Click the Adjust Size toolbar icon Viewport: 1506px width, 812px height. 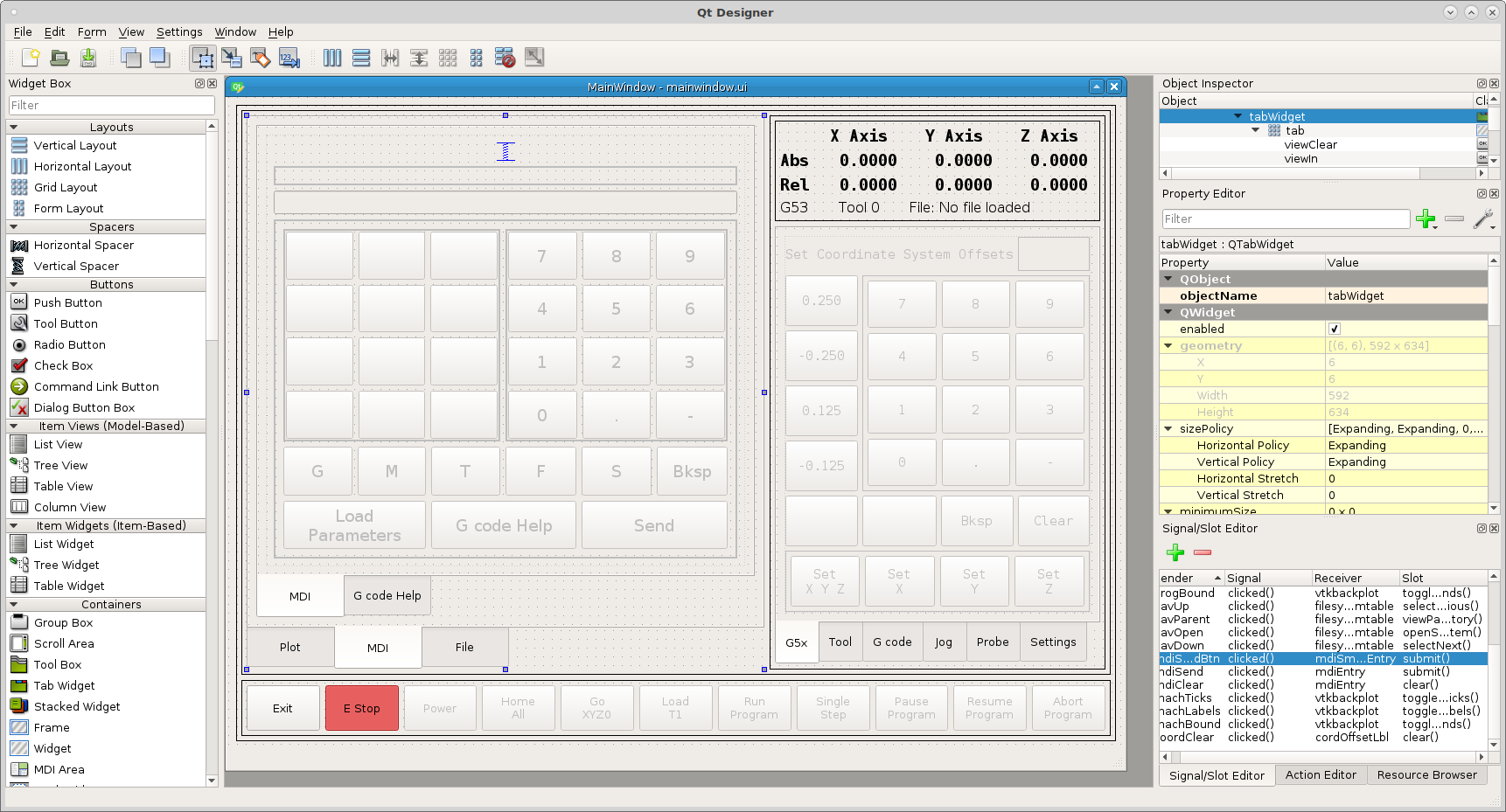[x=534, y=58]
